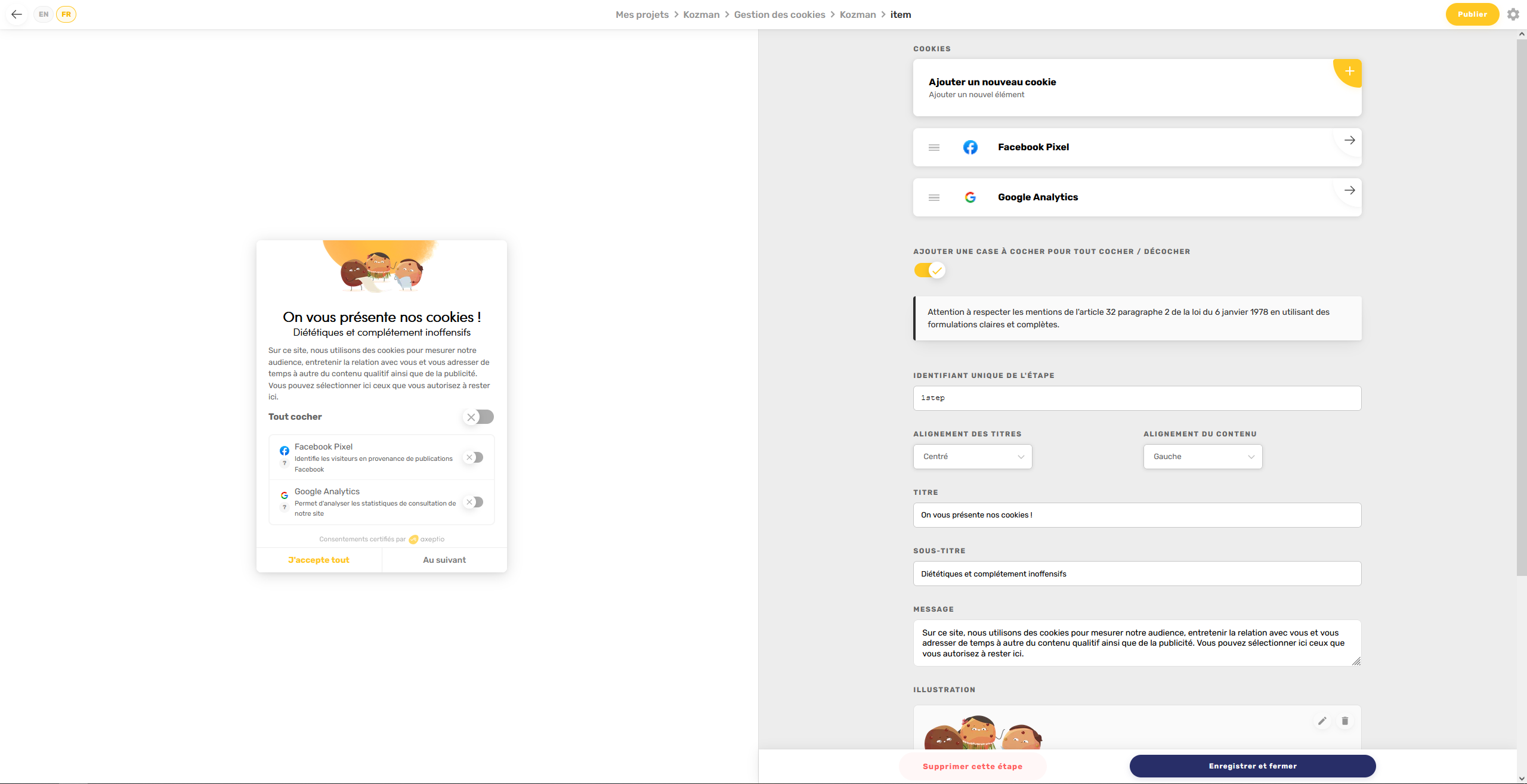This screenshot has height=784, width=1527.
Task: Click the Google logo in cookie list
Action: tap(970, 197)
